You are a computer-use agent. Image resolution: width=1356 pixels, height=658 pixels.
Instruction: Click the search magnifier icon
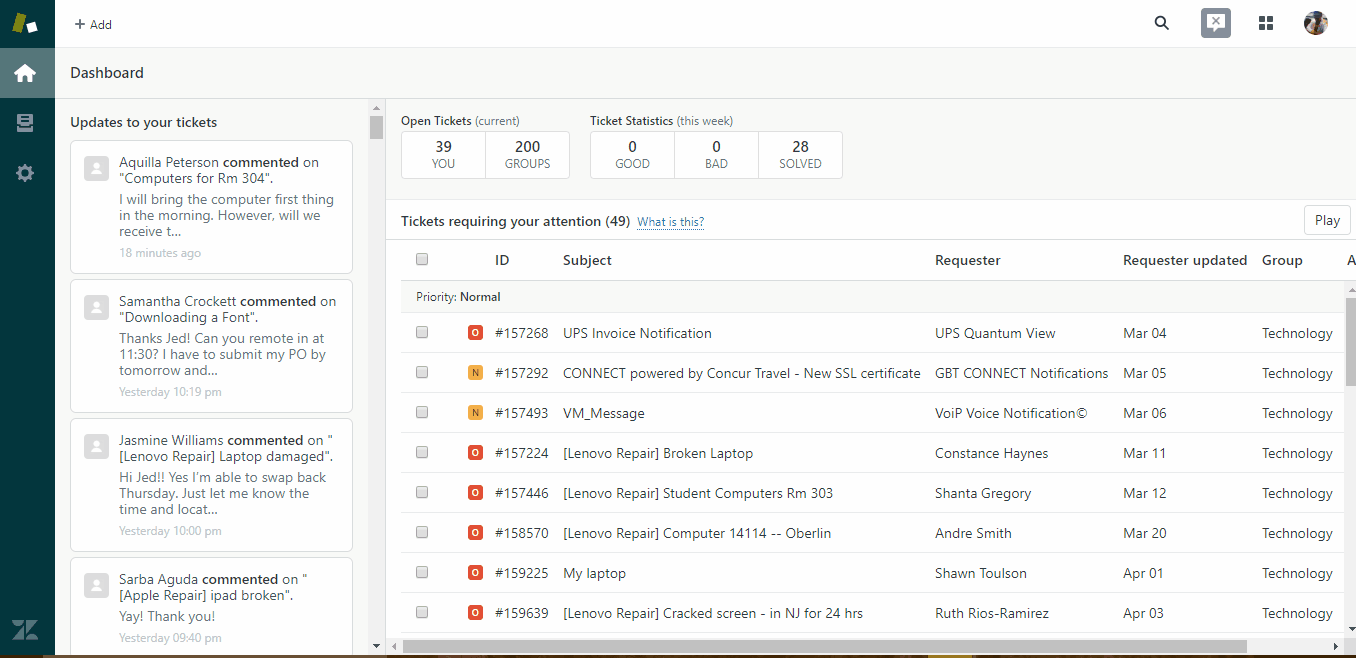point(1161,23)
